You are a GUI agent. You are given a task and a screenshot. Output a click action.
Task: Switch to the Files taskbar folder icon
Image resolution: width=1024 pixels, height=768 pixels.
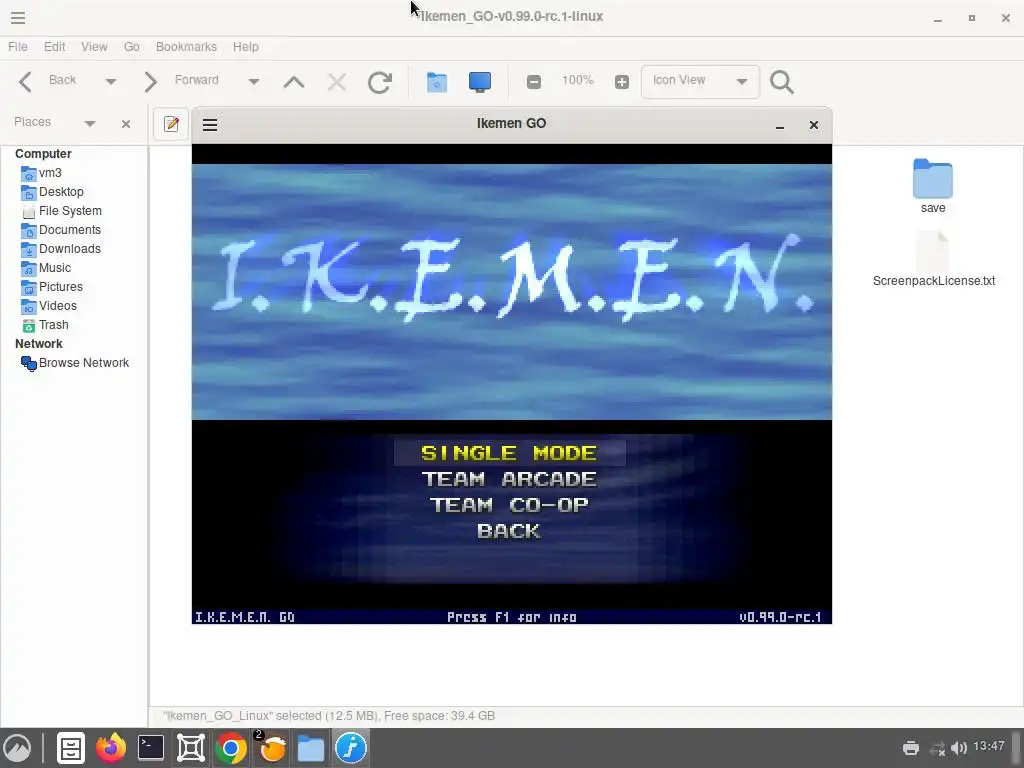(311, 748)
